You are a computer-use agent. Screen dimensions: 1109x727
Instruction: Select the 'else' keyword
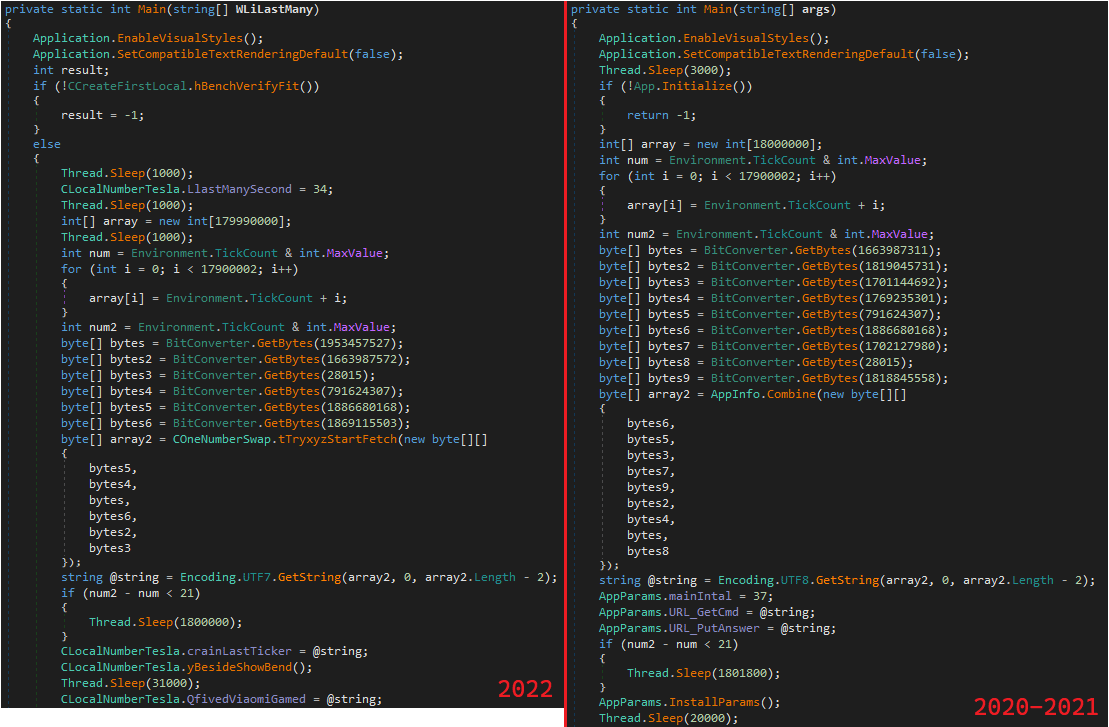click(x=47, y=144)
